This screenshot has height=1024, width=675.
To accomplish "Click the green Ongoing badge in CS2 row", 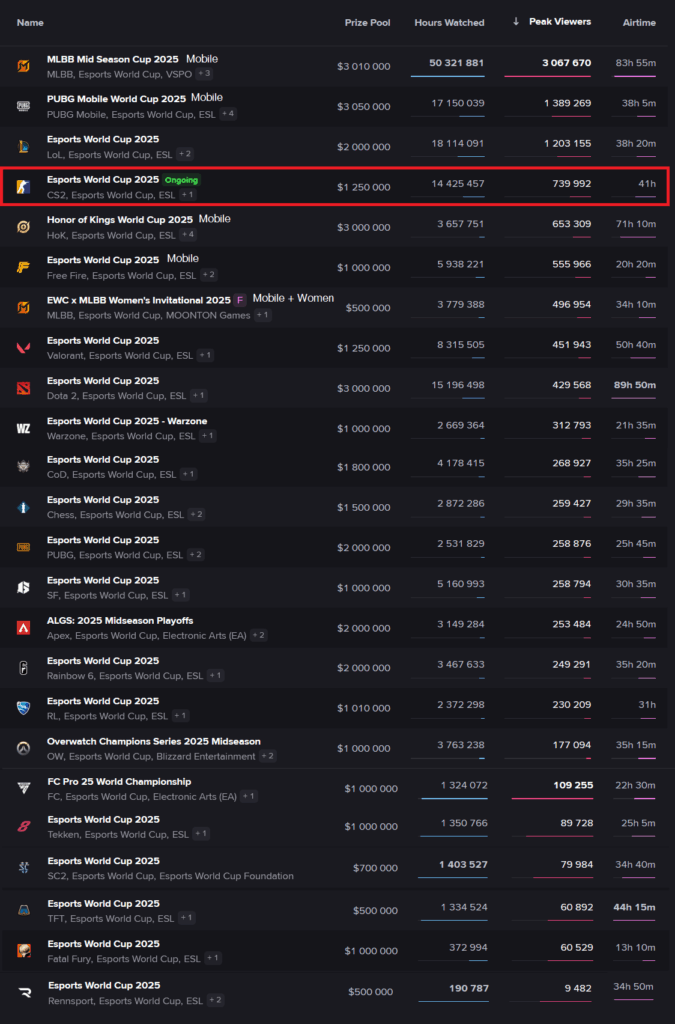I will tap(183, 180).
